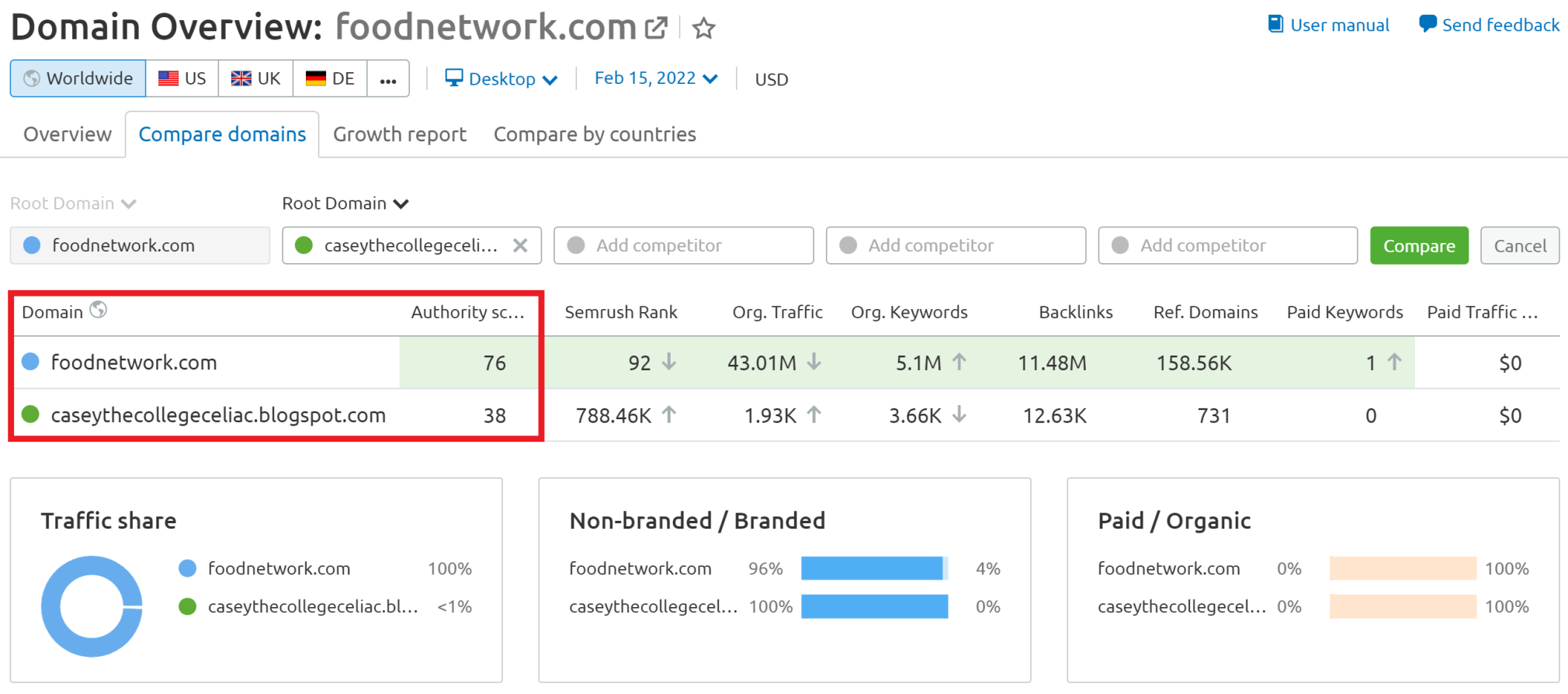Select the Worldwide database toggle
The image size is (1568, 694).
pyautogui.click(x=78, y=78)
